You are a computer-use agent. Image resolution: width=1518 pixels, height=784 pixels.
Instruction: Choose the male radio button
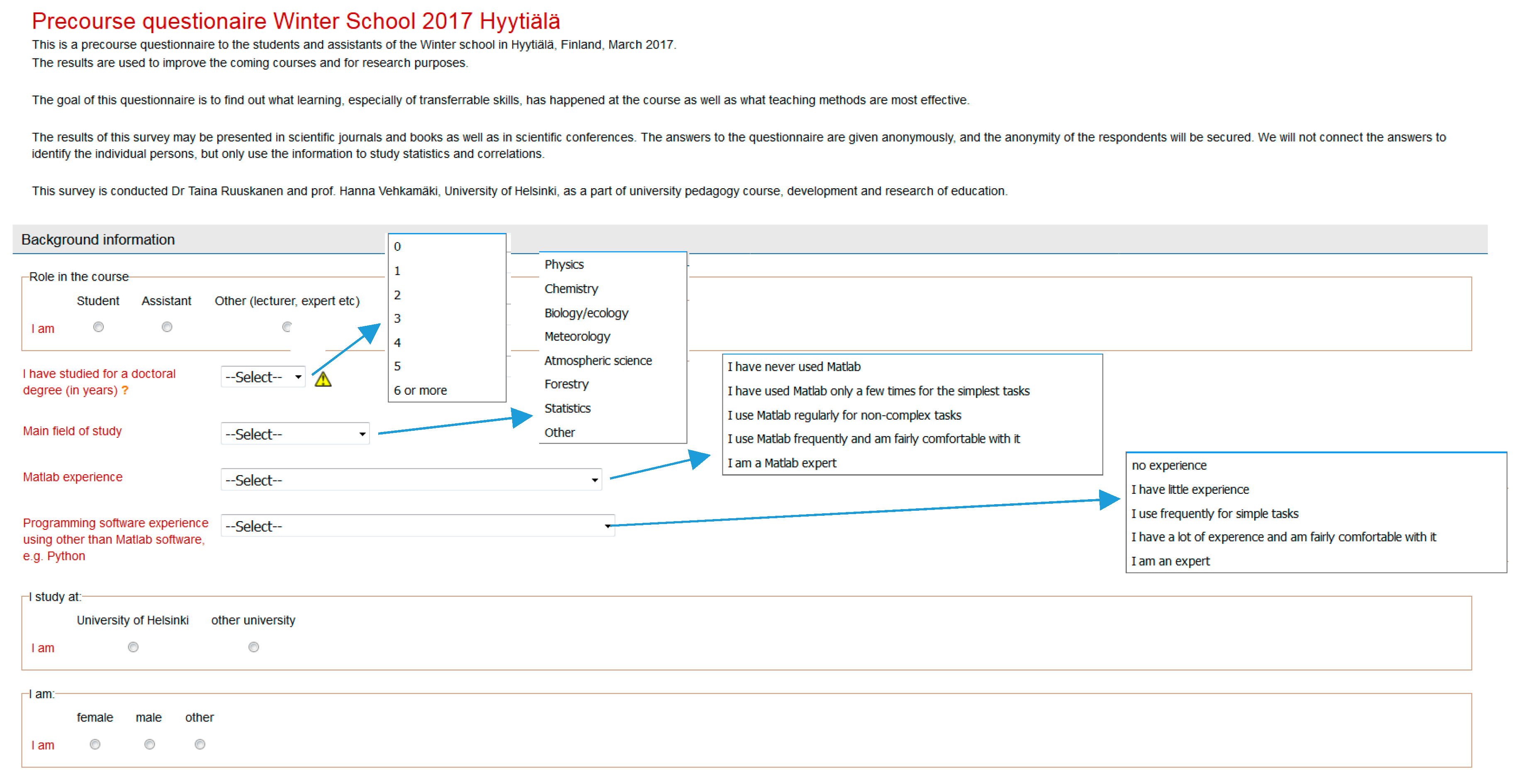coord(150,745)
